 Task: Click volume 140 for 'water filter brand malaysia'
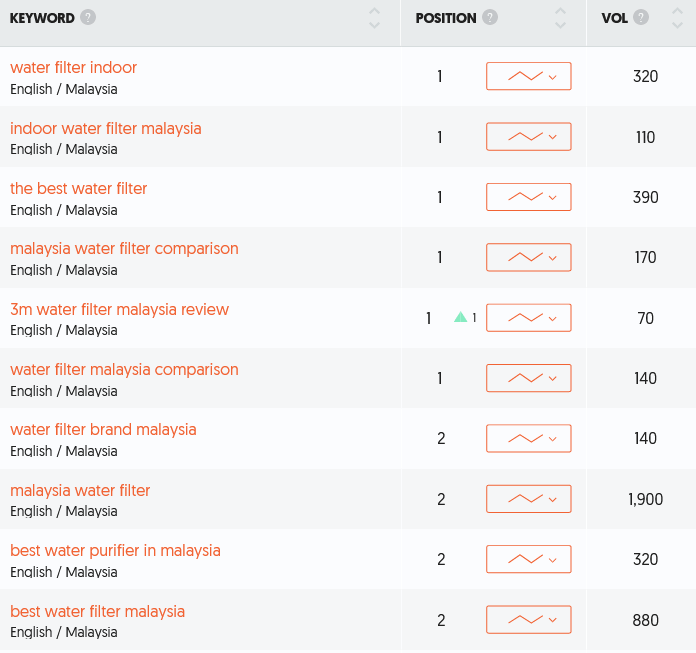click(645, 439)
